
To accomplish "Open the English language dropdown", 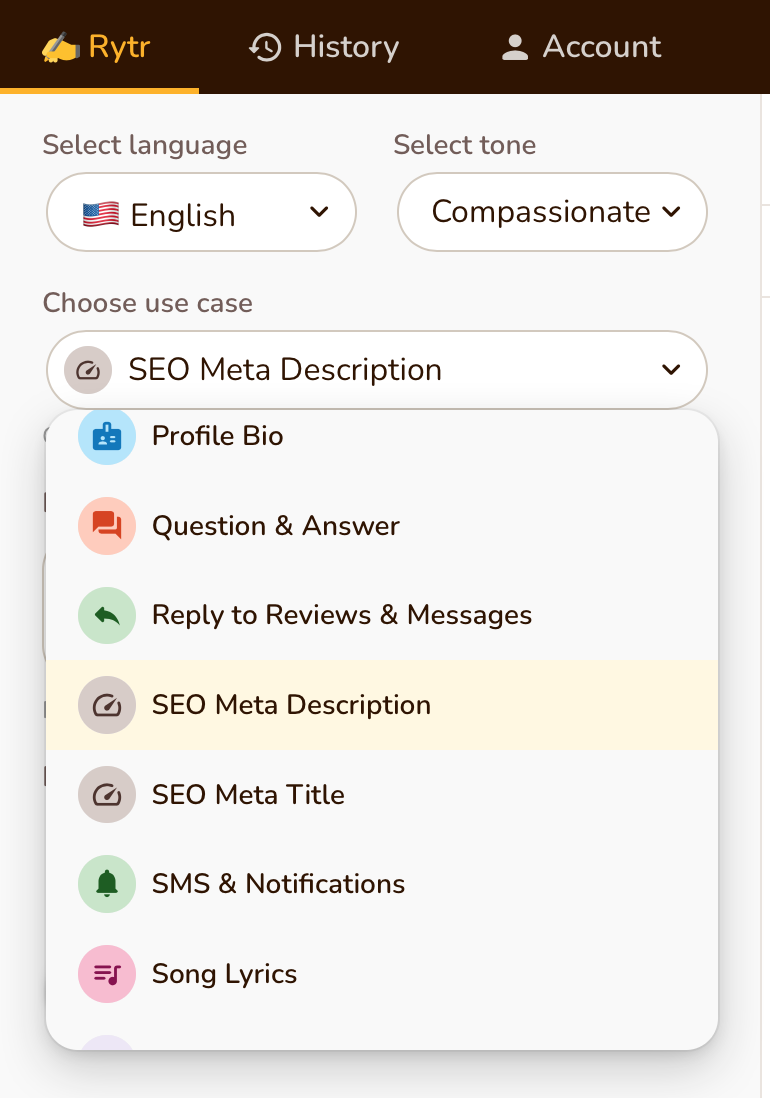I will [202, 212].
